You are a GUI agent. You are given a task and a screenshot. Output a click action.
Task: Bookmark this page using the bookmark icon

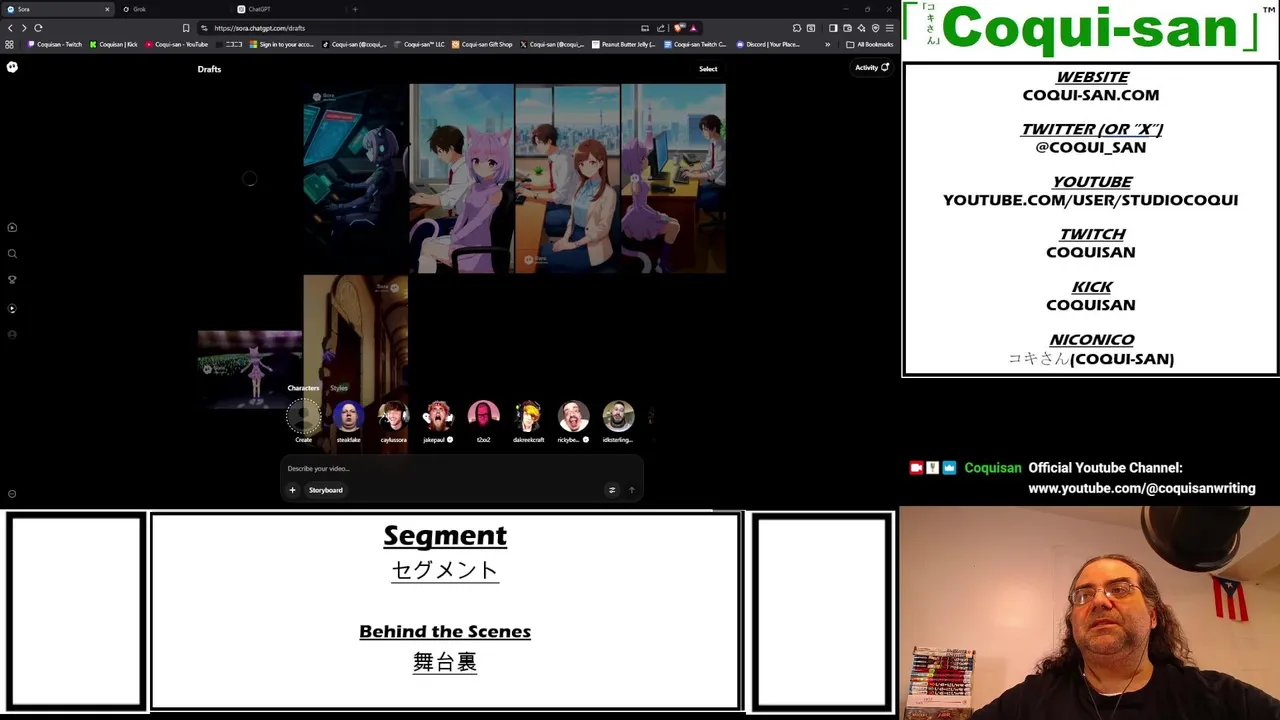(x=185, y=28)
